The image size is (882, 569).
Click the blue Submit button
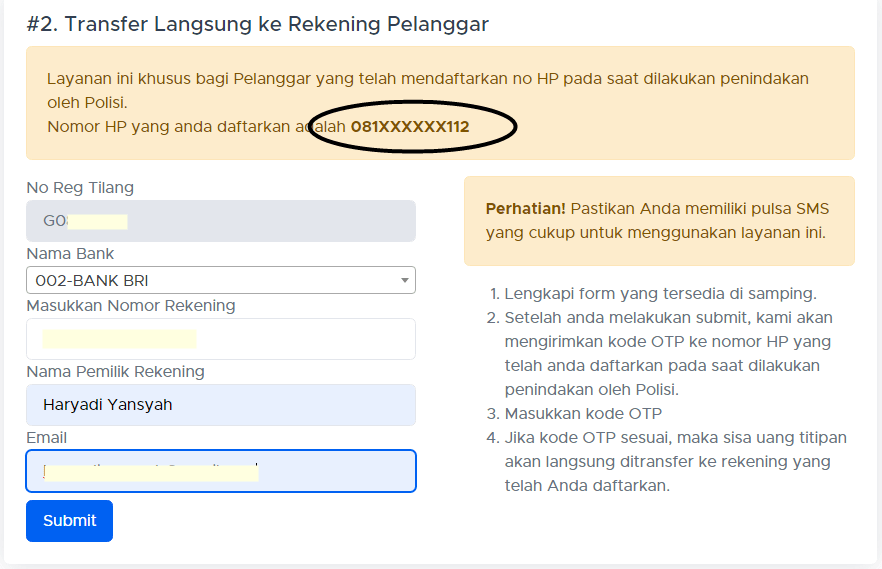[x=69, y=520]
